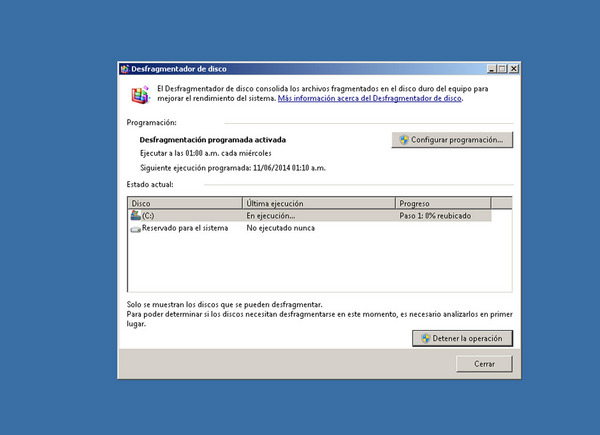The image size is (600, 435).
Task: Minimize the Desfragmentador de disco window
Action: (x=492, y=69)
